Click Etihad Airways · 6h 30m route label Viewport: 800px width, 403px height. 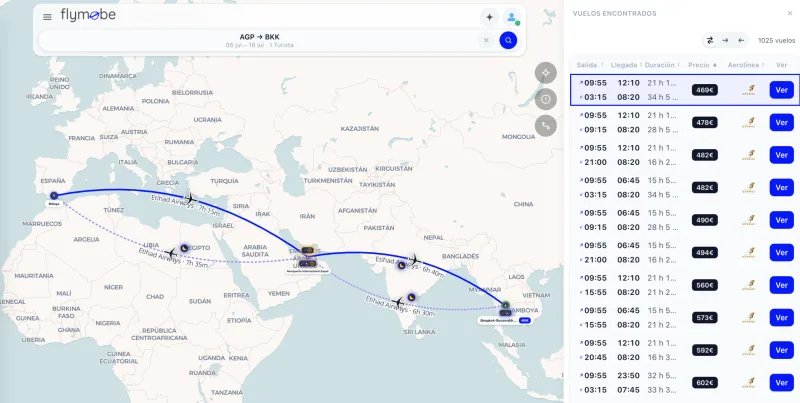401,306
